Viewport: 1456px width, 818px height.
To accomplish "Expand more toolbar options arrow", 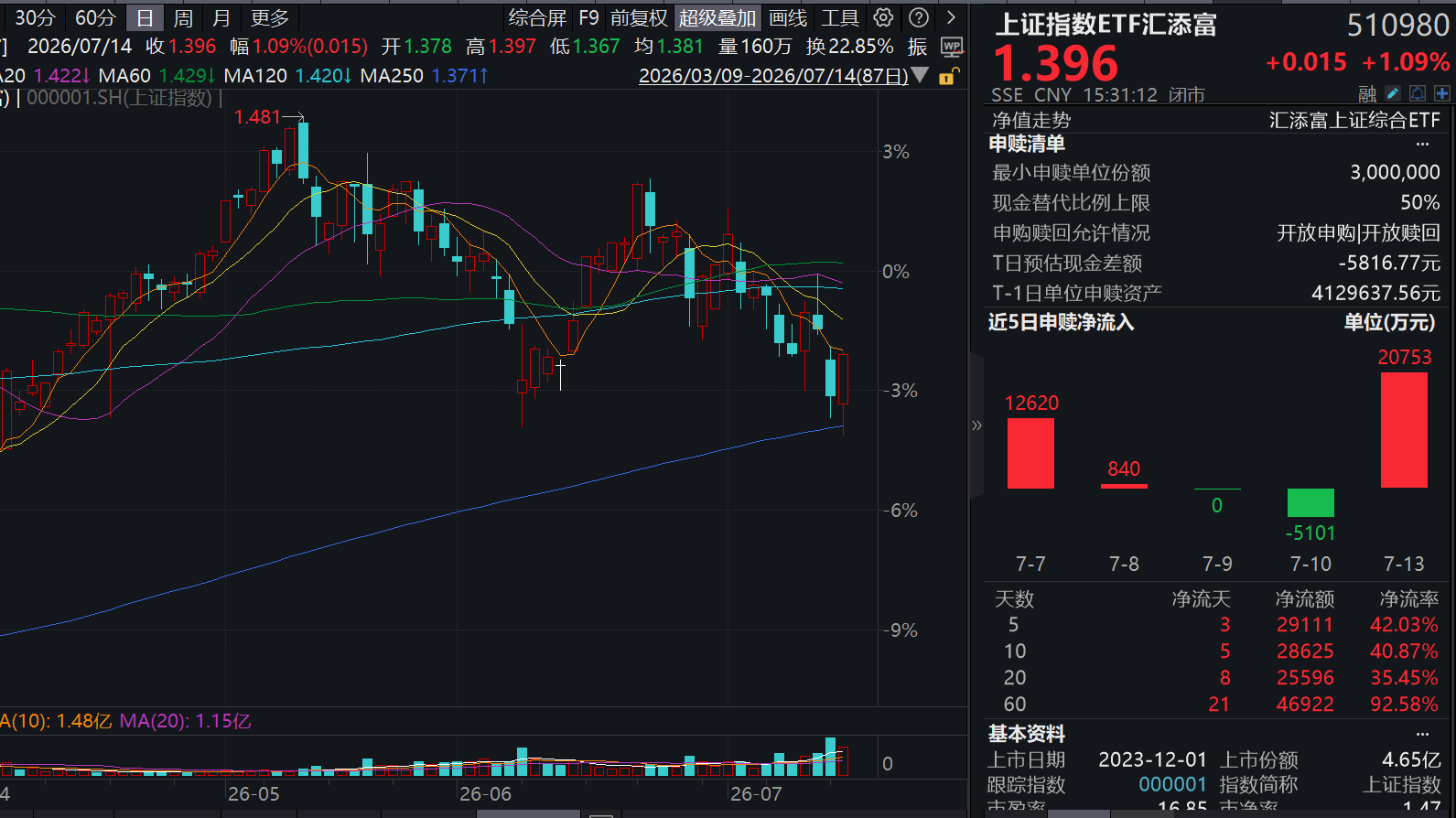I will coord(951,17).
